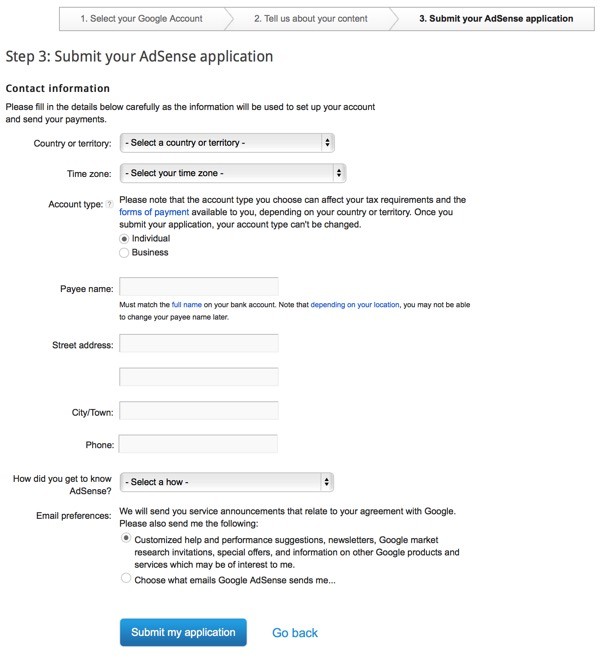The height and width of the screenshot is (658, 600).
Task: Open the Country or territory dropdown
Action: (x=227, y=143)
